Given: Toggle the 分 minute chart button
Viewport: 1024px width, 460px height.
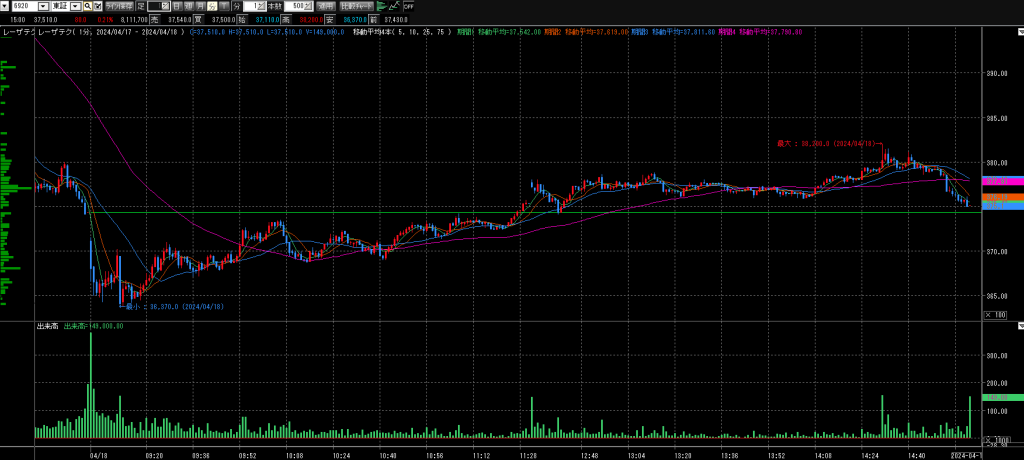Looking at the screenshot, I should [212, 6].
